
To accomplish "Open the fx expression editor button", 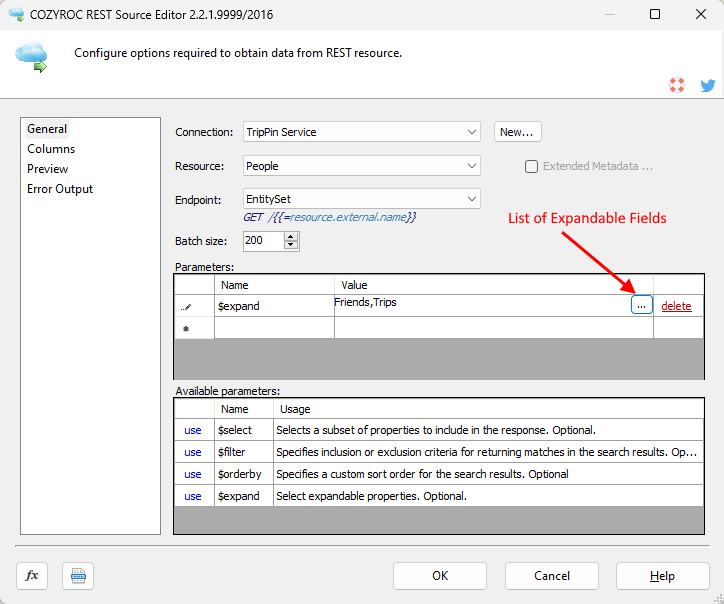I will coord(32,576).
